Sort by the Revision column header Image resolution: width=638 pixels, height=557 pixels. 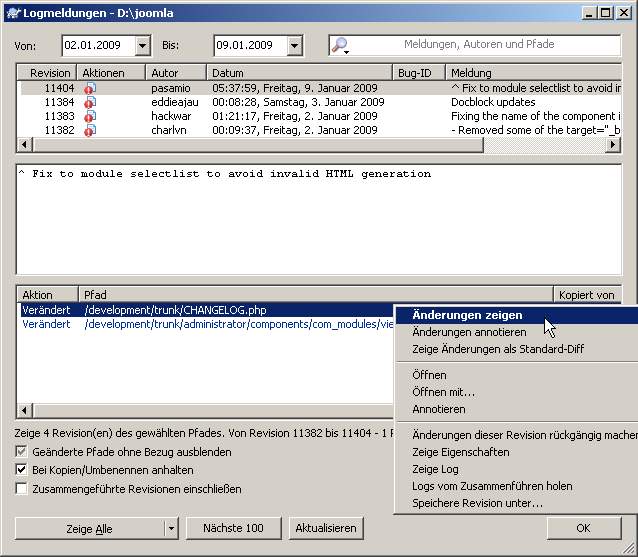[47, 73]
